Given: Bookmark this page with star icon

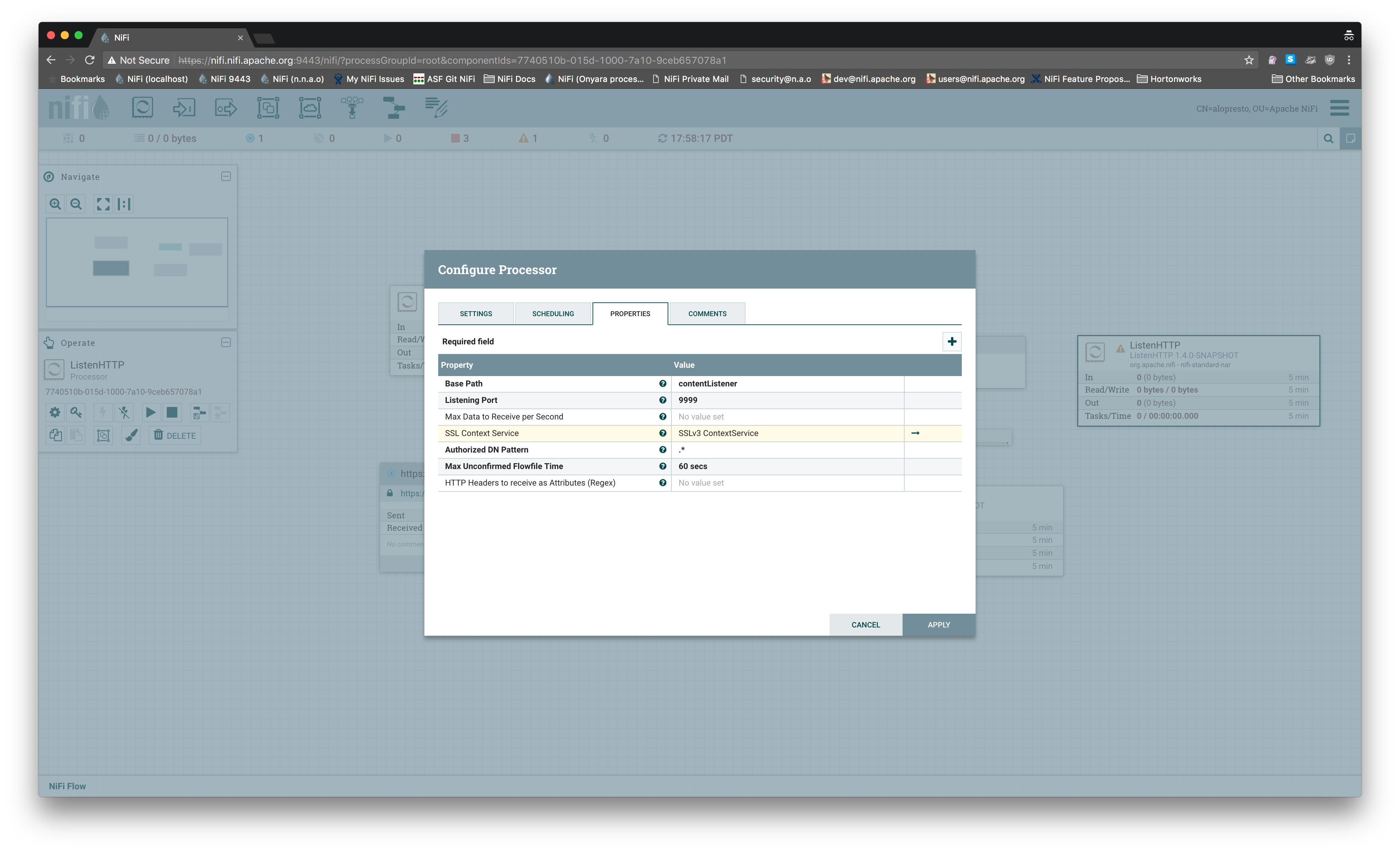Looking at the screenshot, I should click(x=1248, y=60).
